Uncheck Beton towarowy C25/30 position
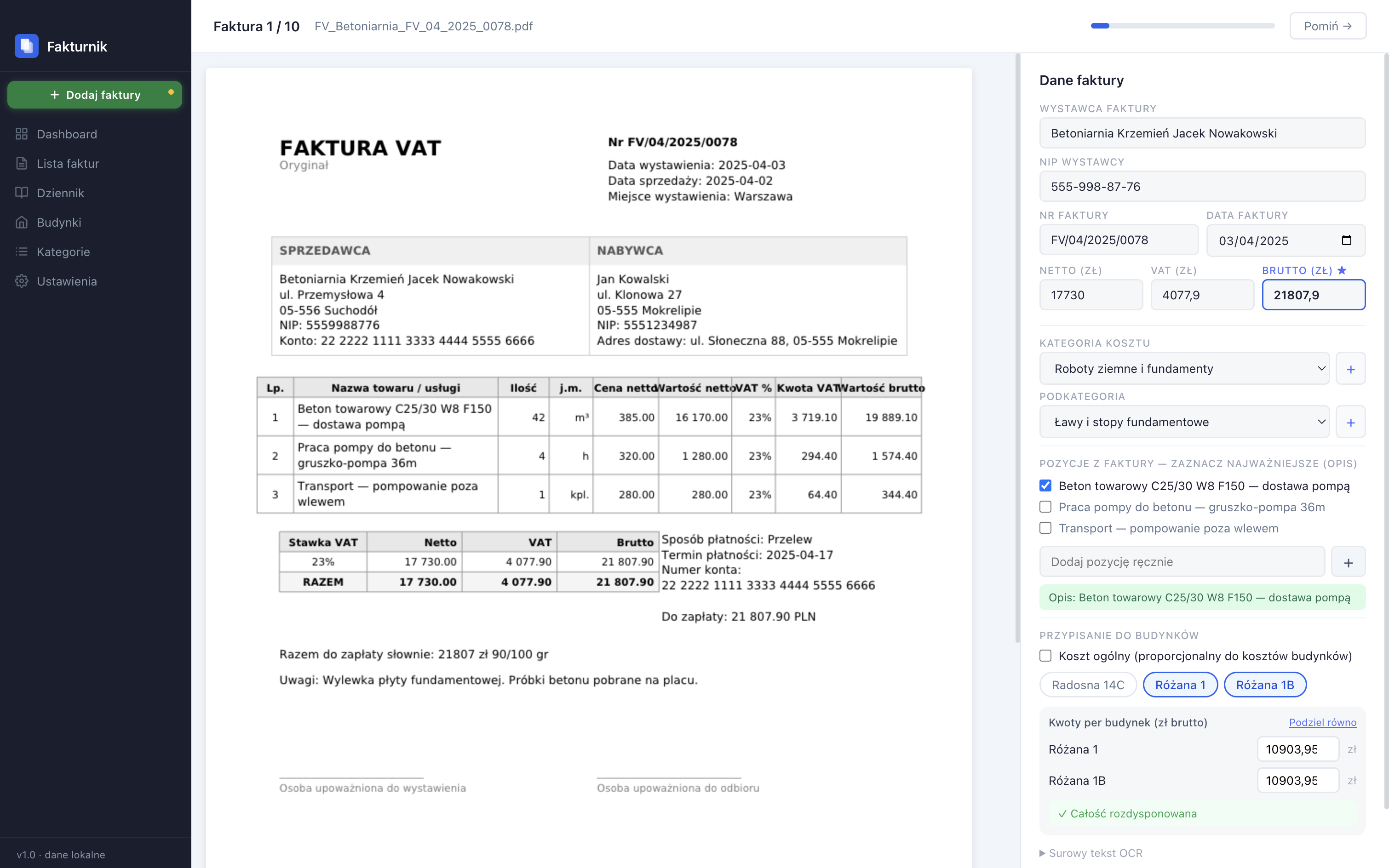1389x868 pixels. 1045,485
